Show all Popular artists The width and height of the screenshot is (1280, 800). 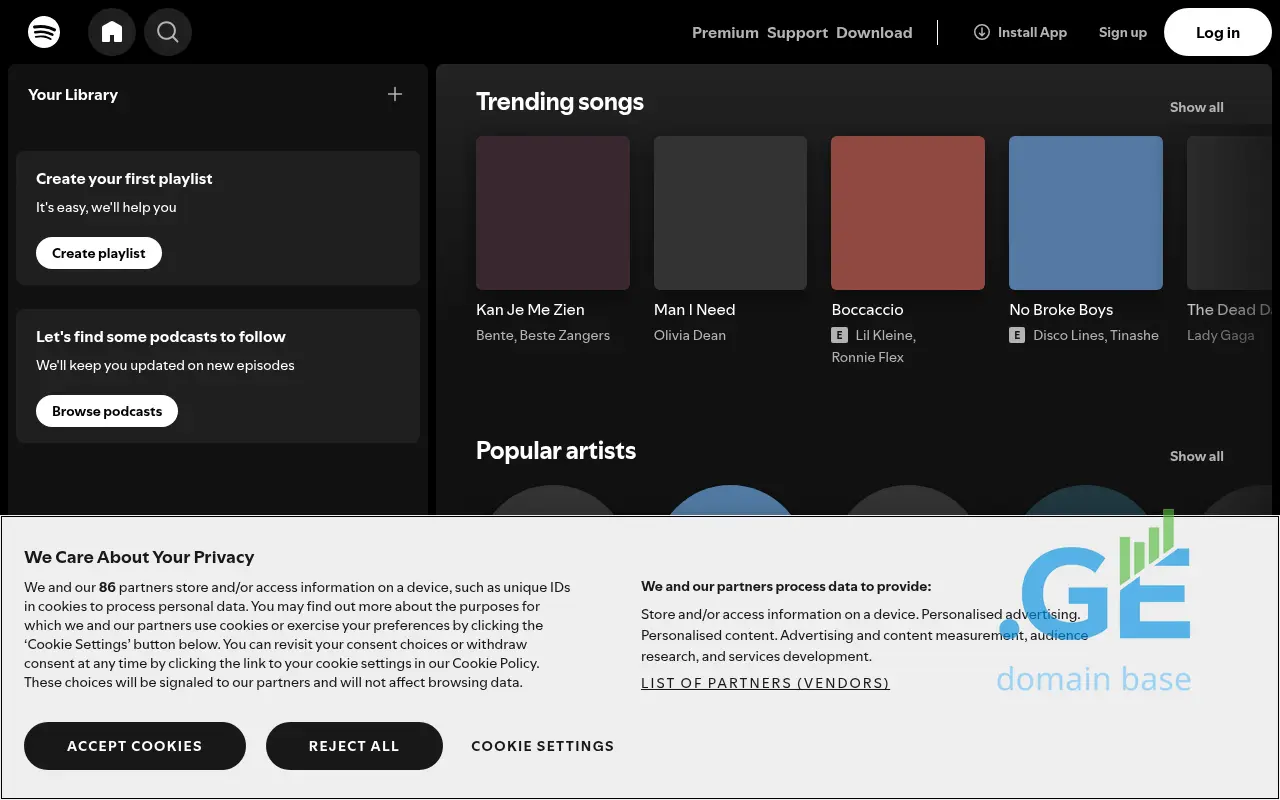click(x=1196, y=456)
